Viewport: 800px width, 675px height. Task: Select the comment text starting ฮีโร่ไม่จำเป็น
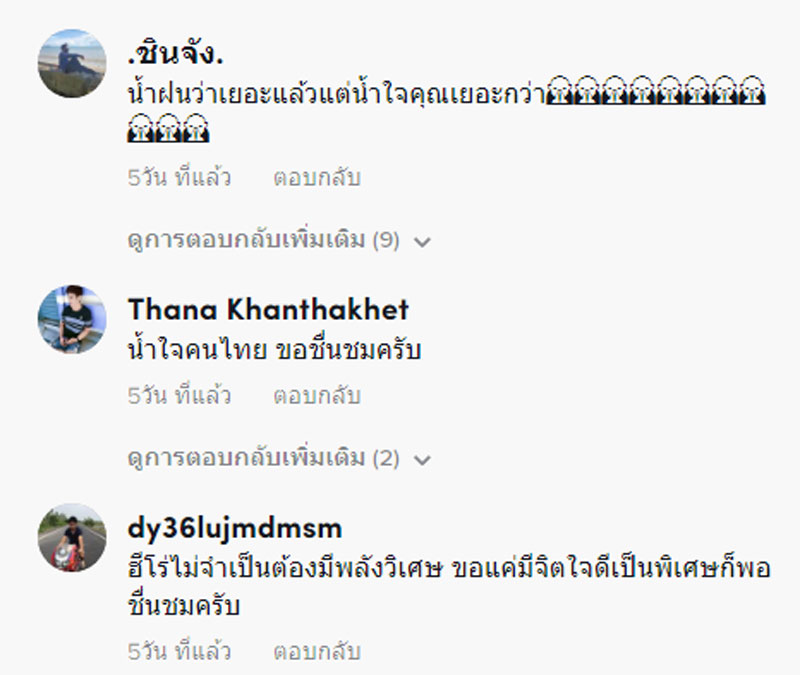pos(449,587)
